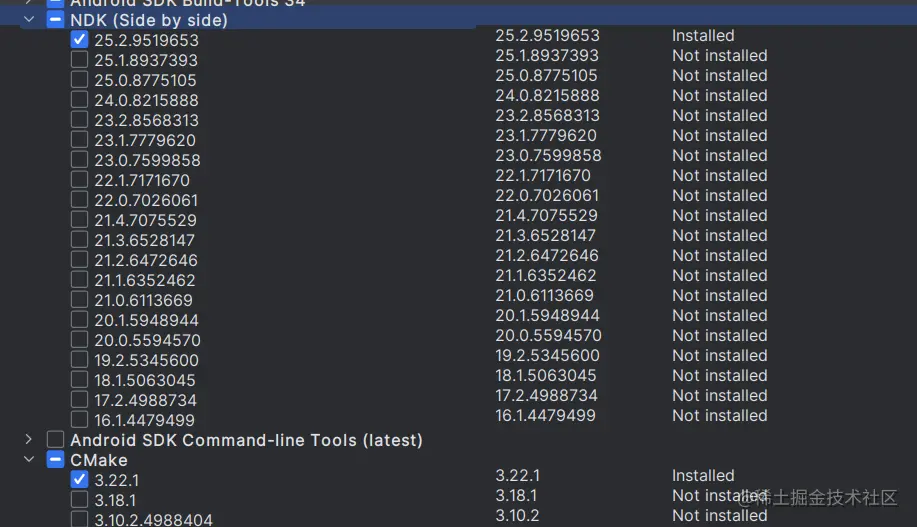The width and height of the screenshot is (917, 527).
Task: Check NDK version 20.1.5948944
Action: [x=80, y=319]
